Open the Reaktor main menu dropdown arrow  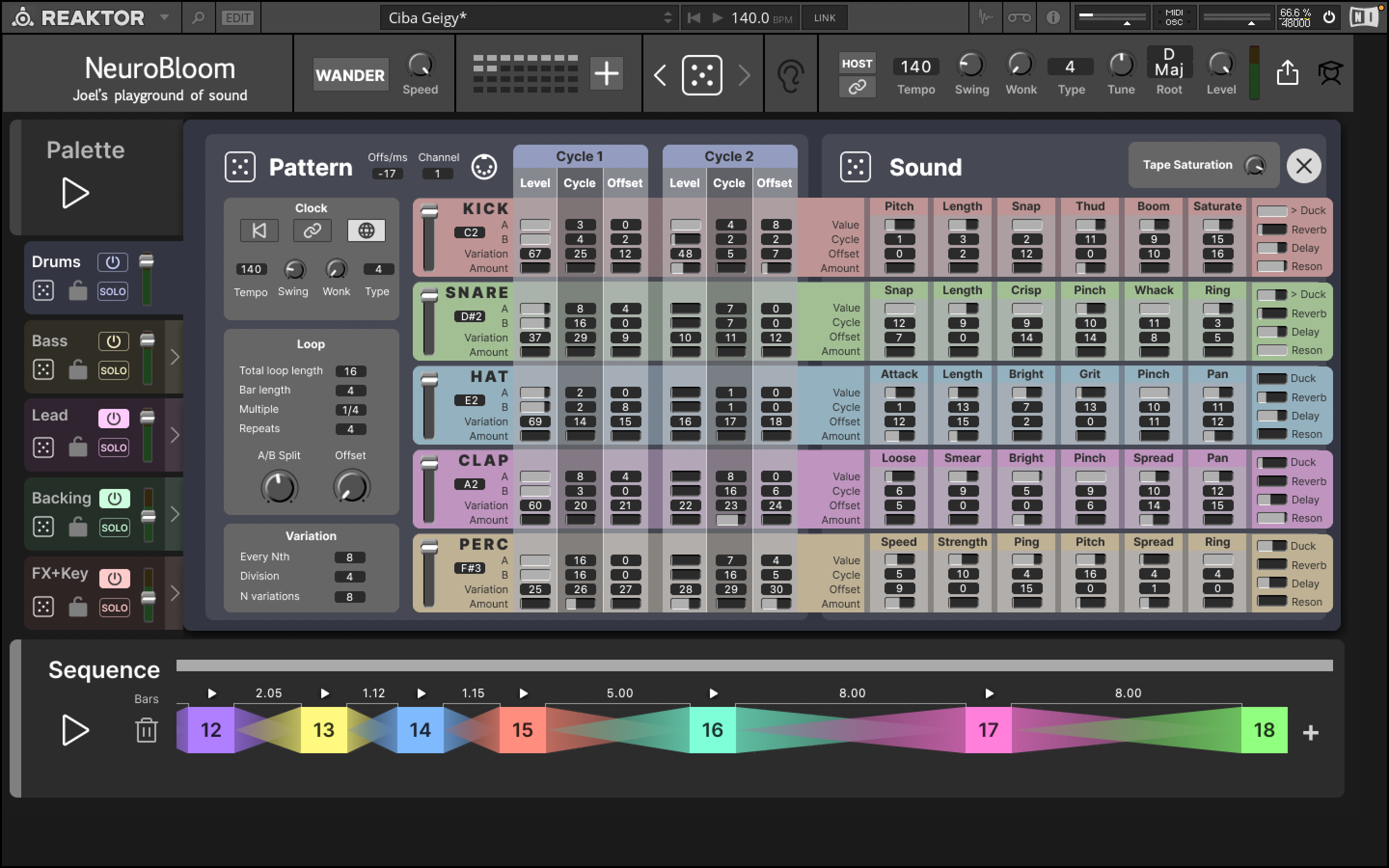(165, 17)
